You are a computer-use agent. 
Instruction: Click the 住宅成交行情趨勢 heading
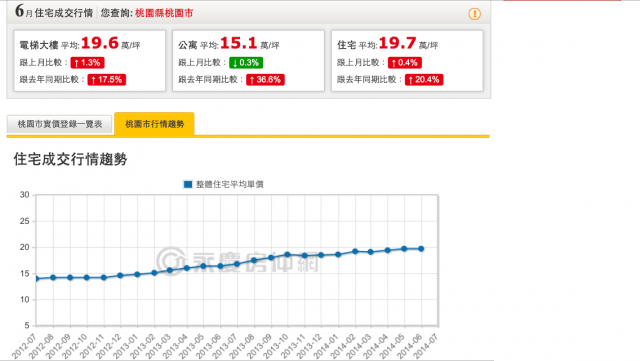(70, 159)
